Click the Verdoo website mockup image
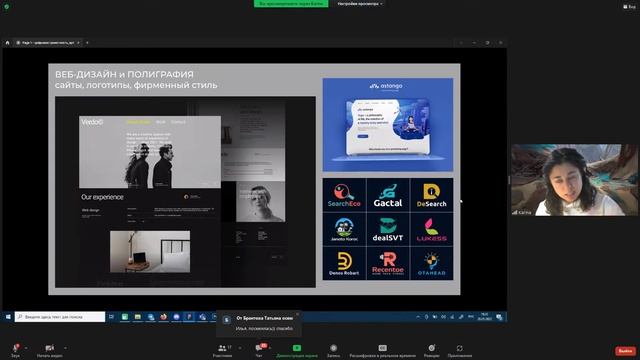 pos(185,192)
